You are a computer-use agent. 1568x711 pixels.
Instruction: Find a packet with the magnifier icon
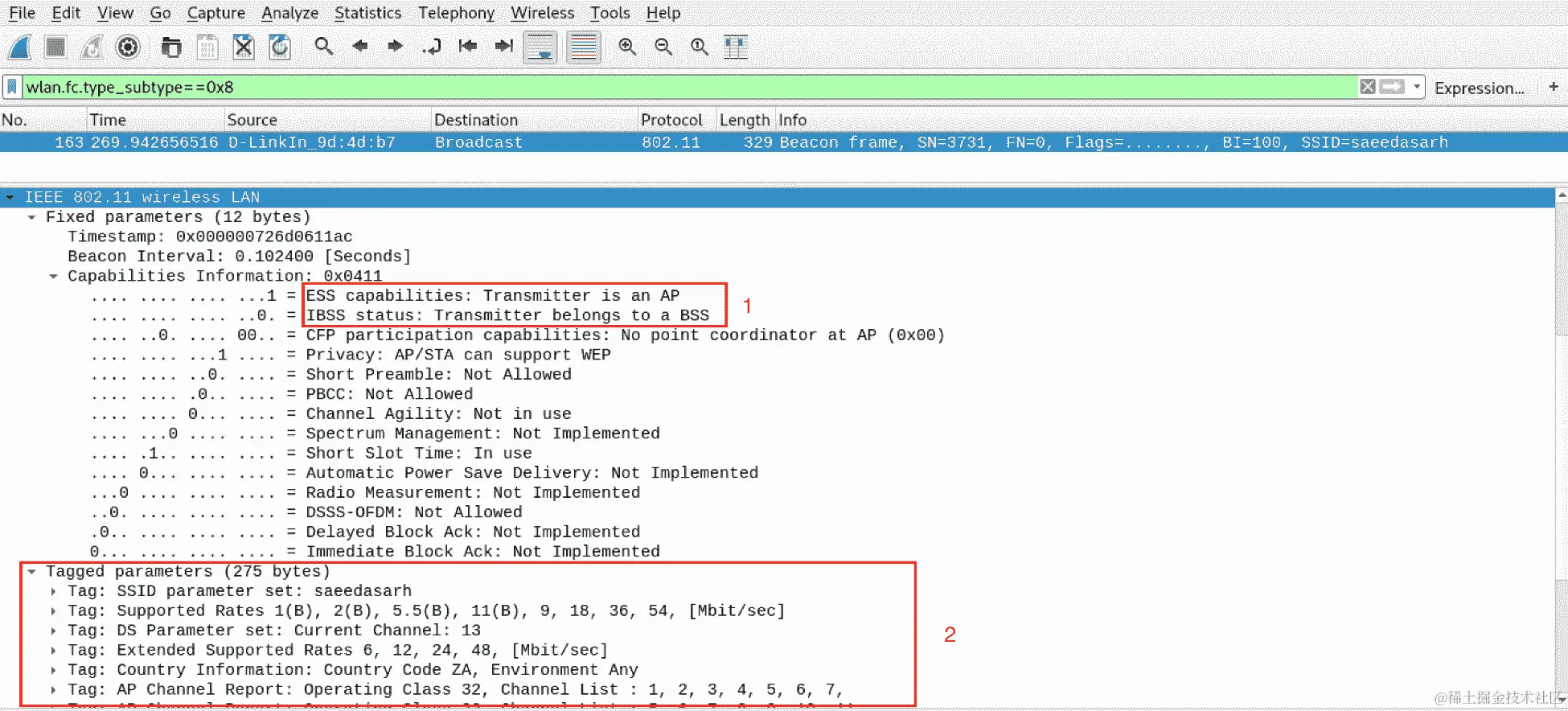323,47
